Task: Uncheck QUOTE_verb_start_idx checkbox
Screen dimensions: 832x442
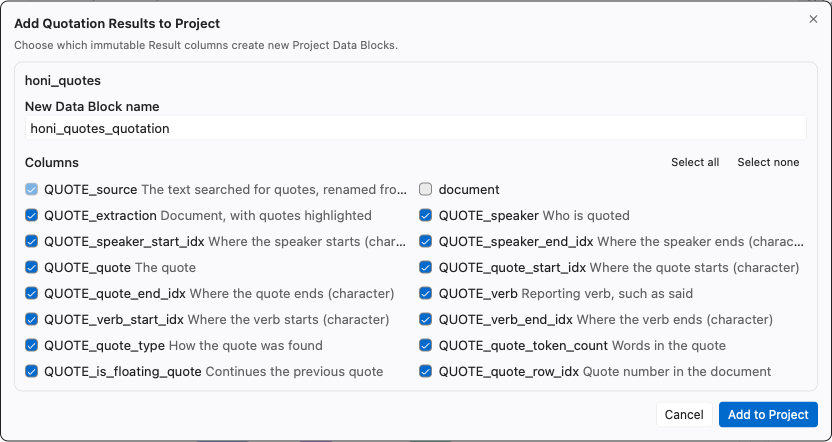Action: [31, 319]
